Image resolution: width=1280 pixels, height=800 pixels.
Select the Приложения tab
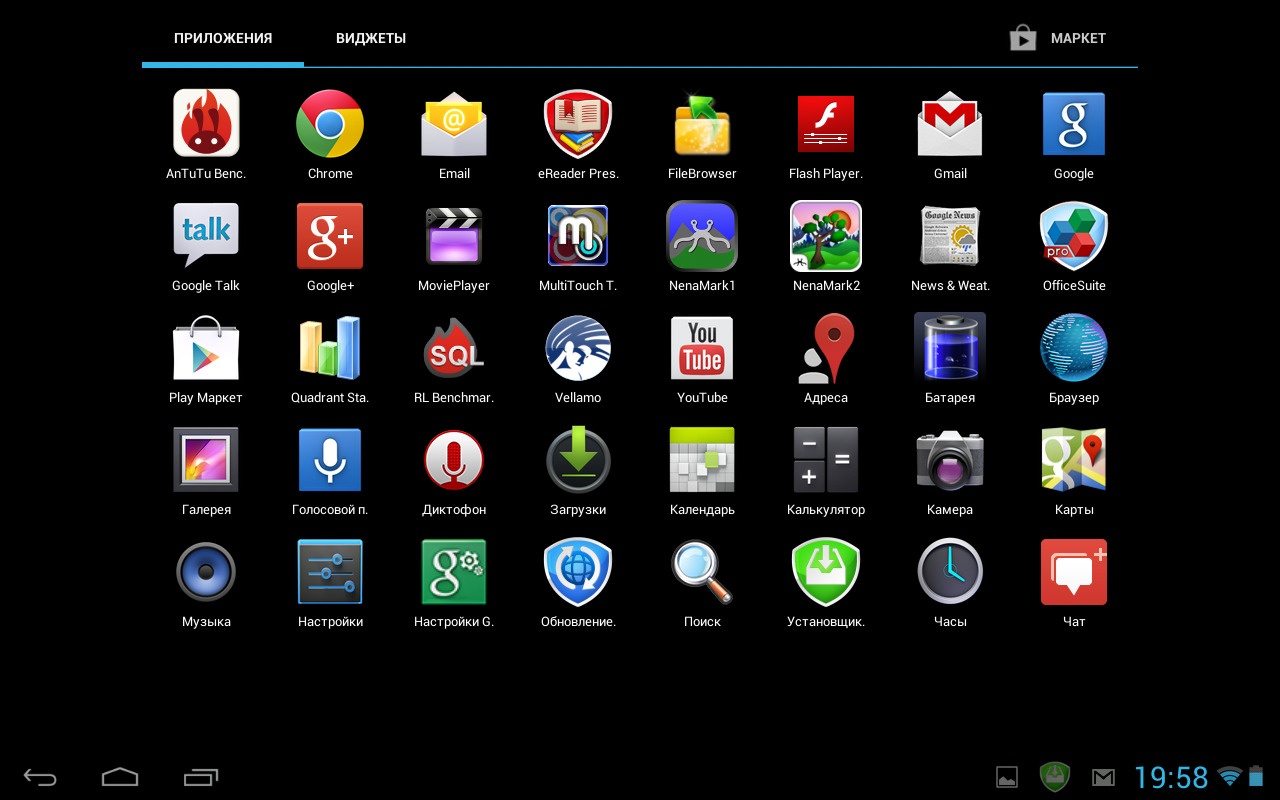[x=223, y=38]
